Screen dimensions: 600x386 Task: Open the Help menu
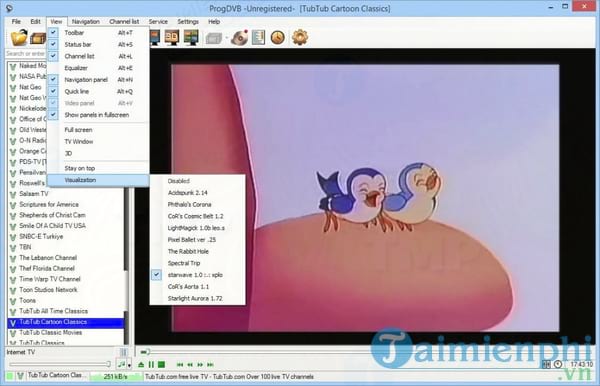pos(214,21)
